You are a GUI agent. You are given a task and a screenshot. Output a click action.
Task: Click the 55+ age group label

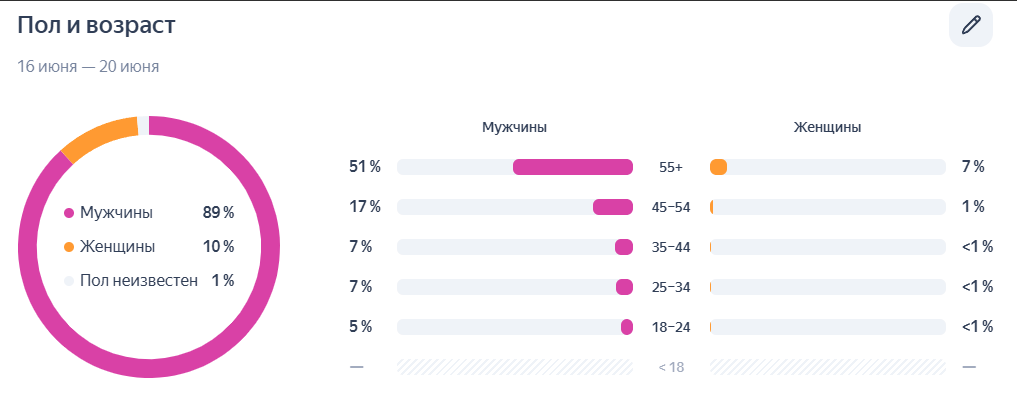click(671, 167)
